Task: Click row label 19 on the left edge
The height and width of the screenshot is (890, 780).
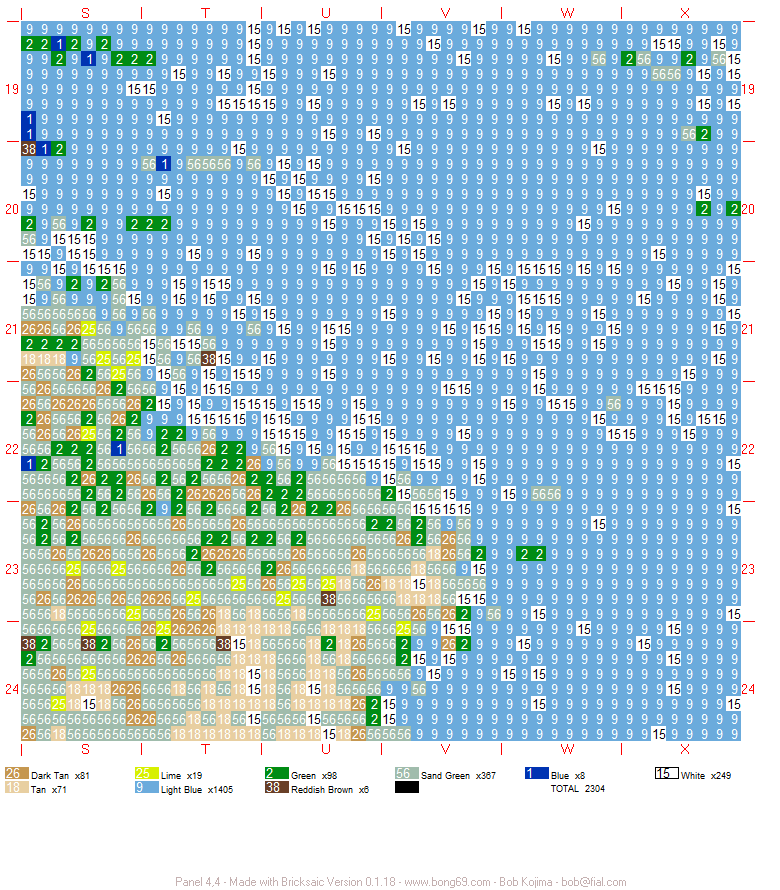Action: 12,89
